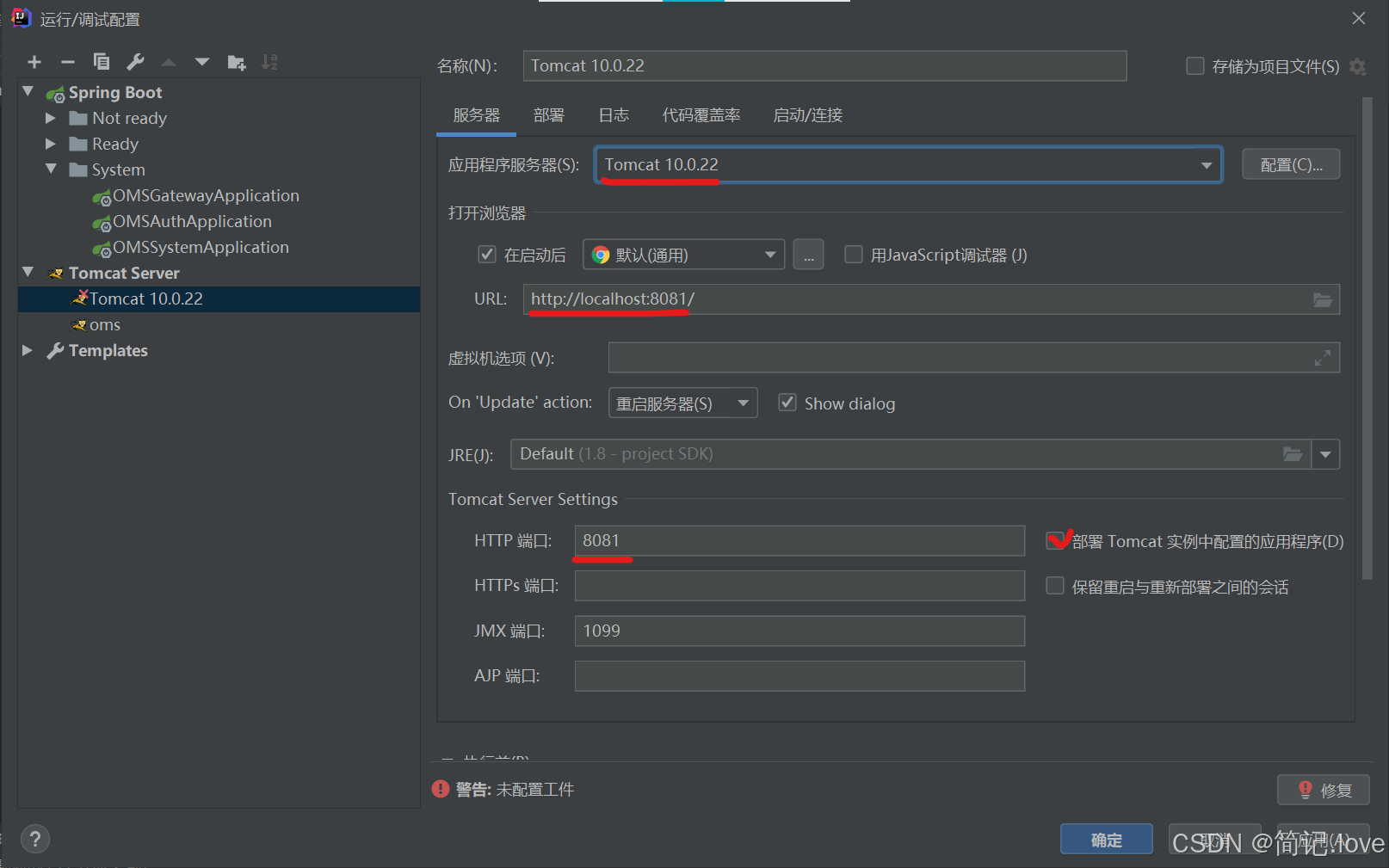Open the browser selection dropdown showing 默认(通用)
This screenshot has width=1389, height=868.
tap(769, 254)
